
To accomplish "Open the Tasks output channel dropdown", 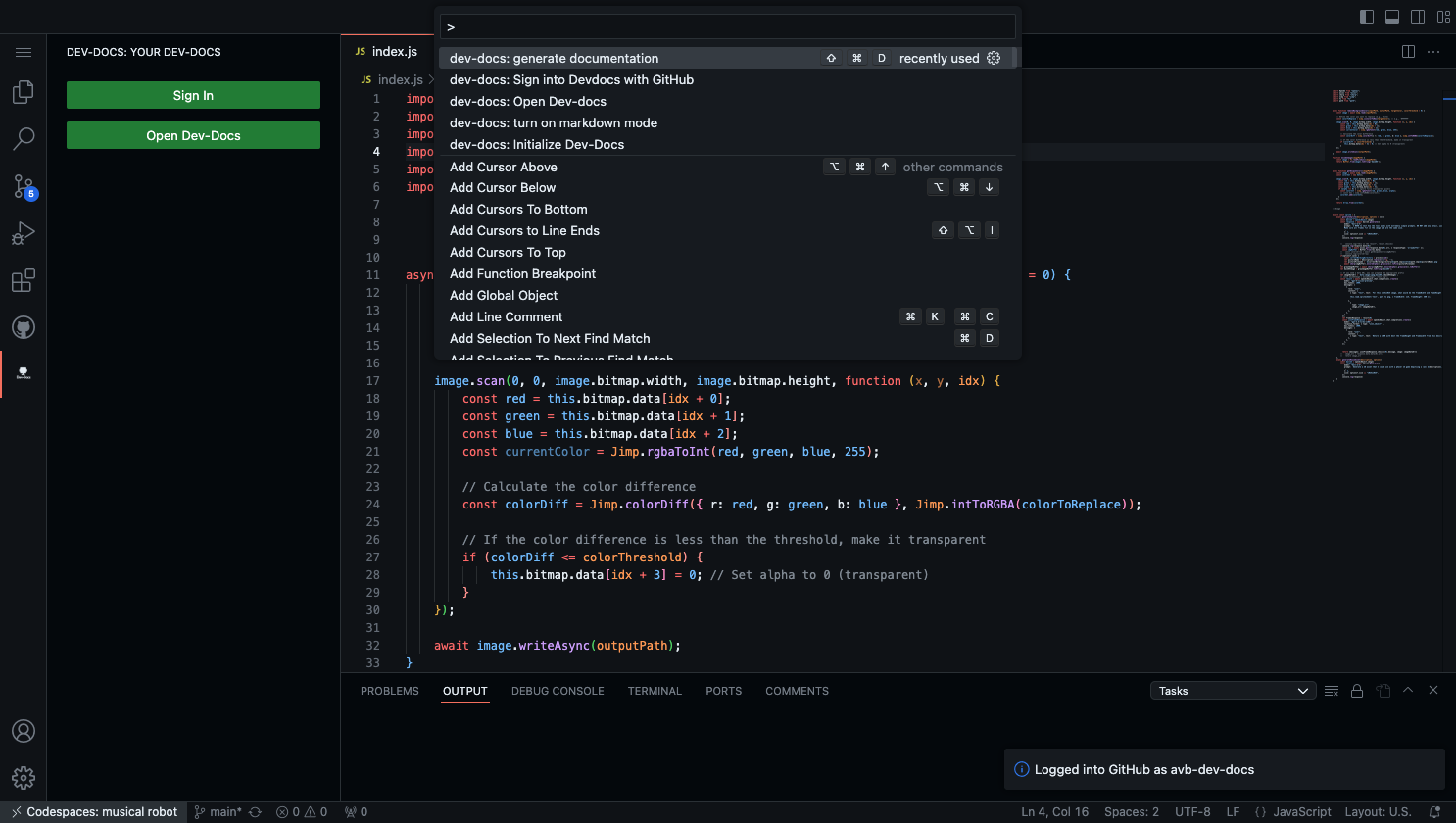I will click(1232, 691).
